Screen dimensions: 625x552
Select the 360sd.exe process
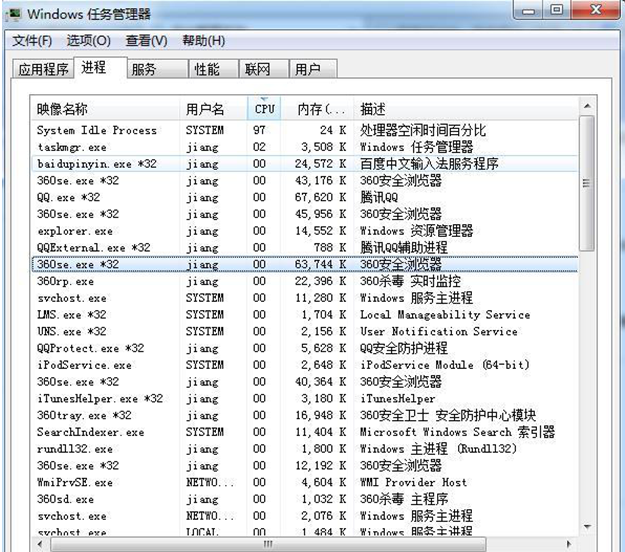305,499
